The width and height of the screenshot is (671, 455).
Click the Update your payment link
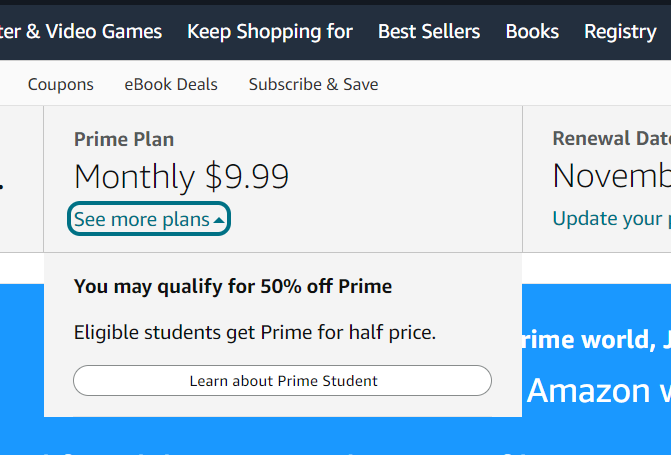click(x=610, y=218)
